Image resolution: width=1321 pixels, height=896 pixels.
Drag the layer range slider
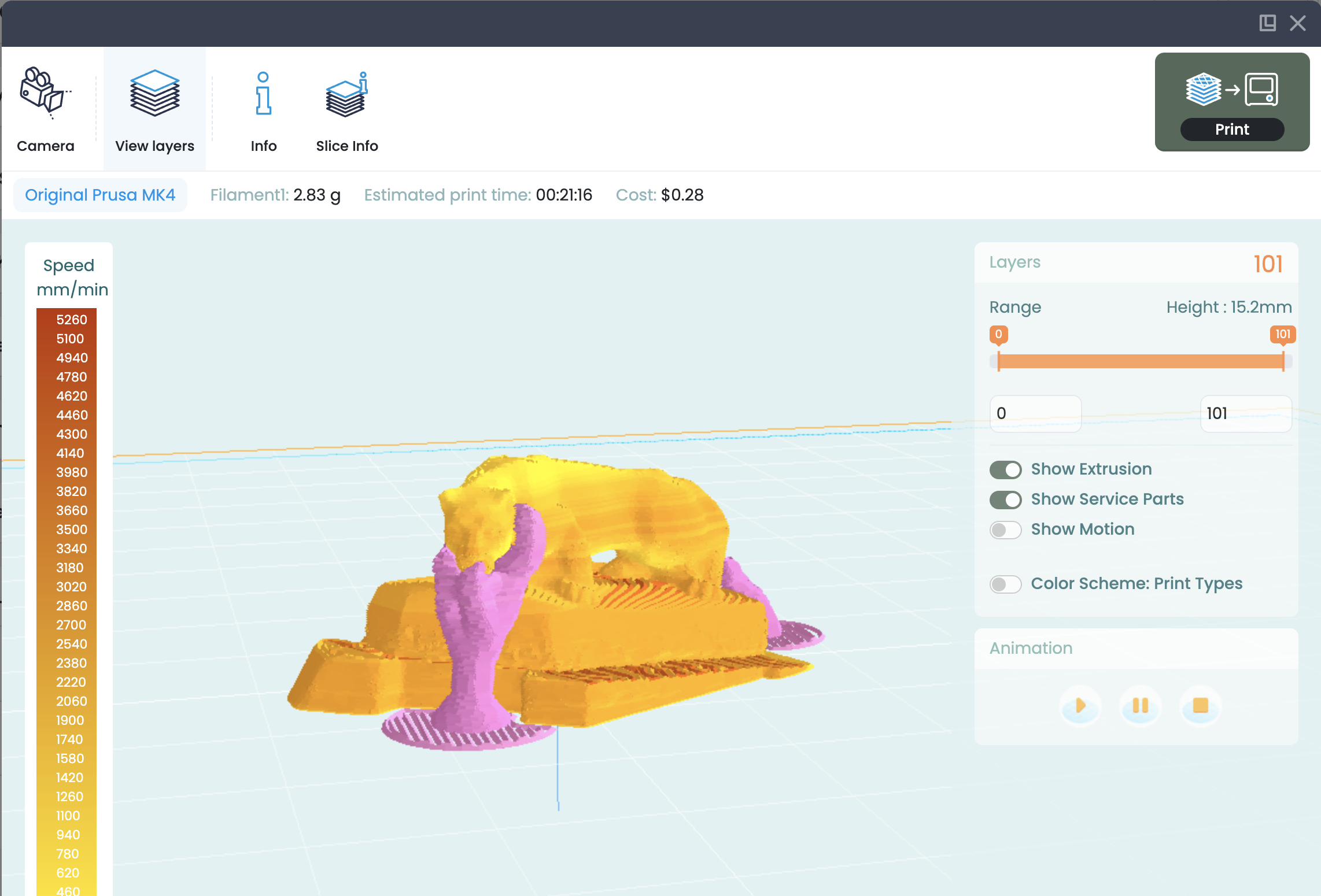point(1139,359)
